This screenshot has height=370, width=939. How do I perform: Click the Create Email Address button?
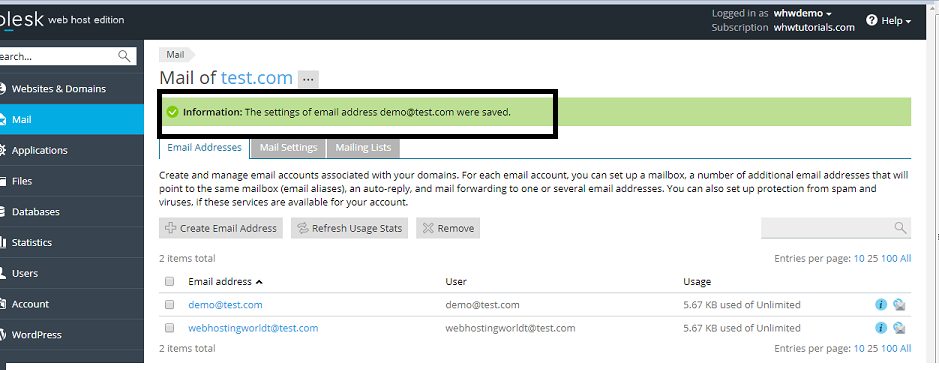(x=221, y=228)
